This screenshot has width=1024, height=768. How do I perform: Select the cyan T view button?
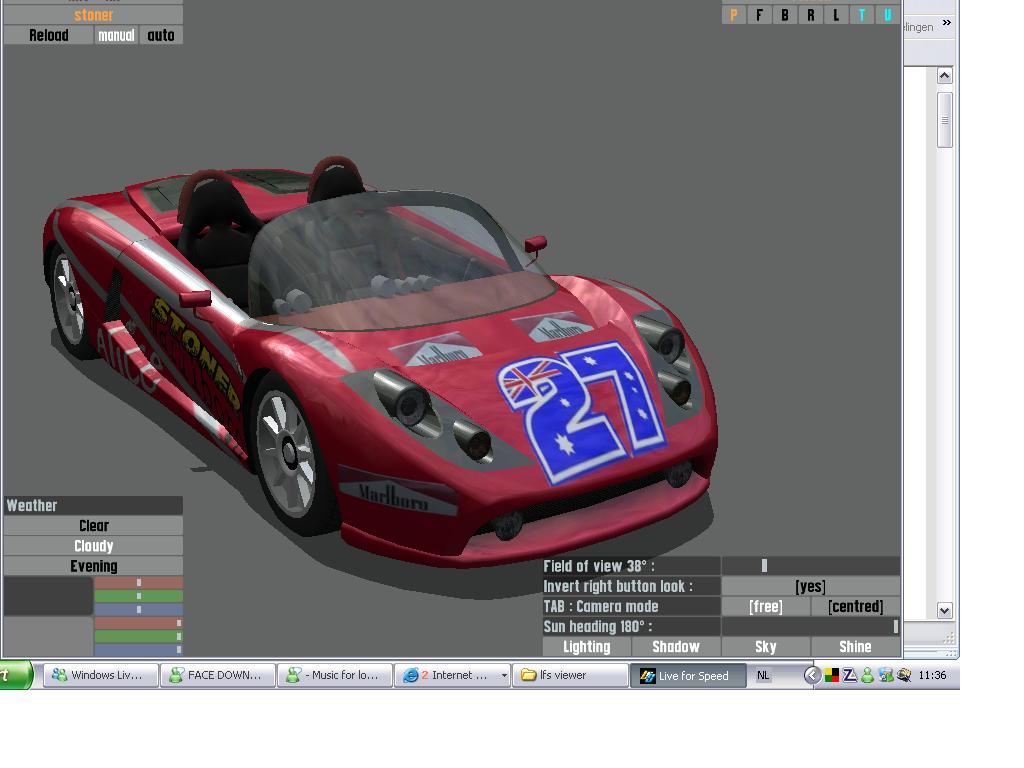[x=862, y=14]
